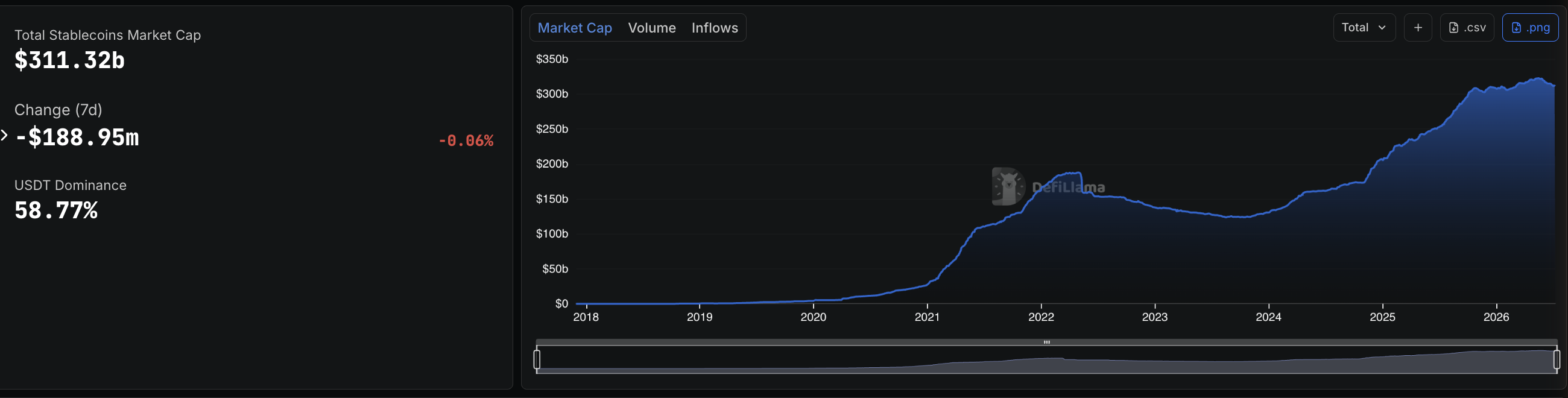The image size is (1568, 398).
Task: Click the 2021 x-axis label
Action: (927, 317)
